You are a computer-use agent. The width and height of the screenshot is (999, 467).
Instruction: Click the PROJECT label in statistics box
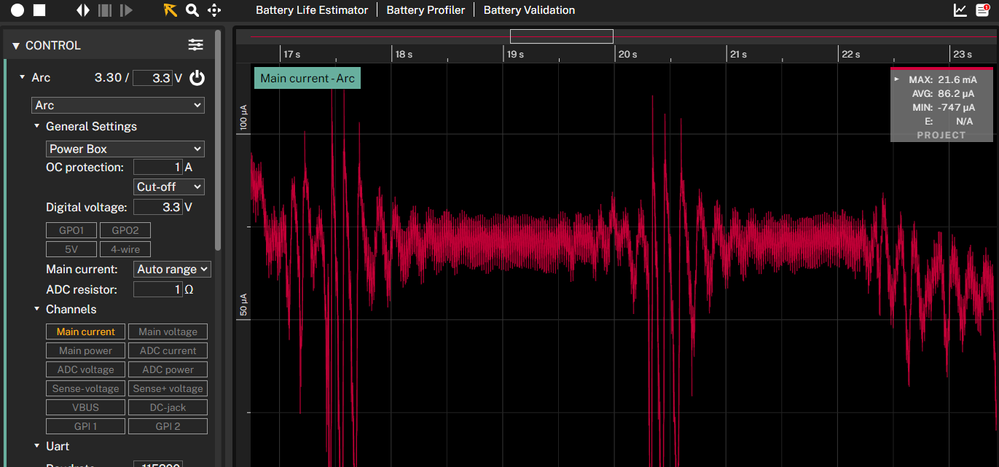941,135
